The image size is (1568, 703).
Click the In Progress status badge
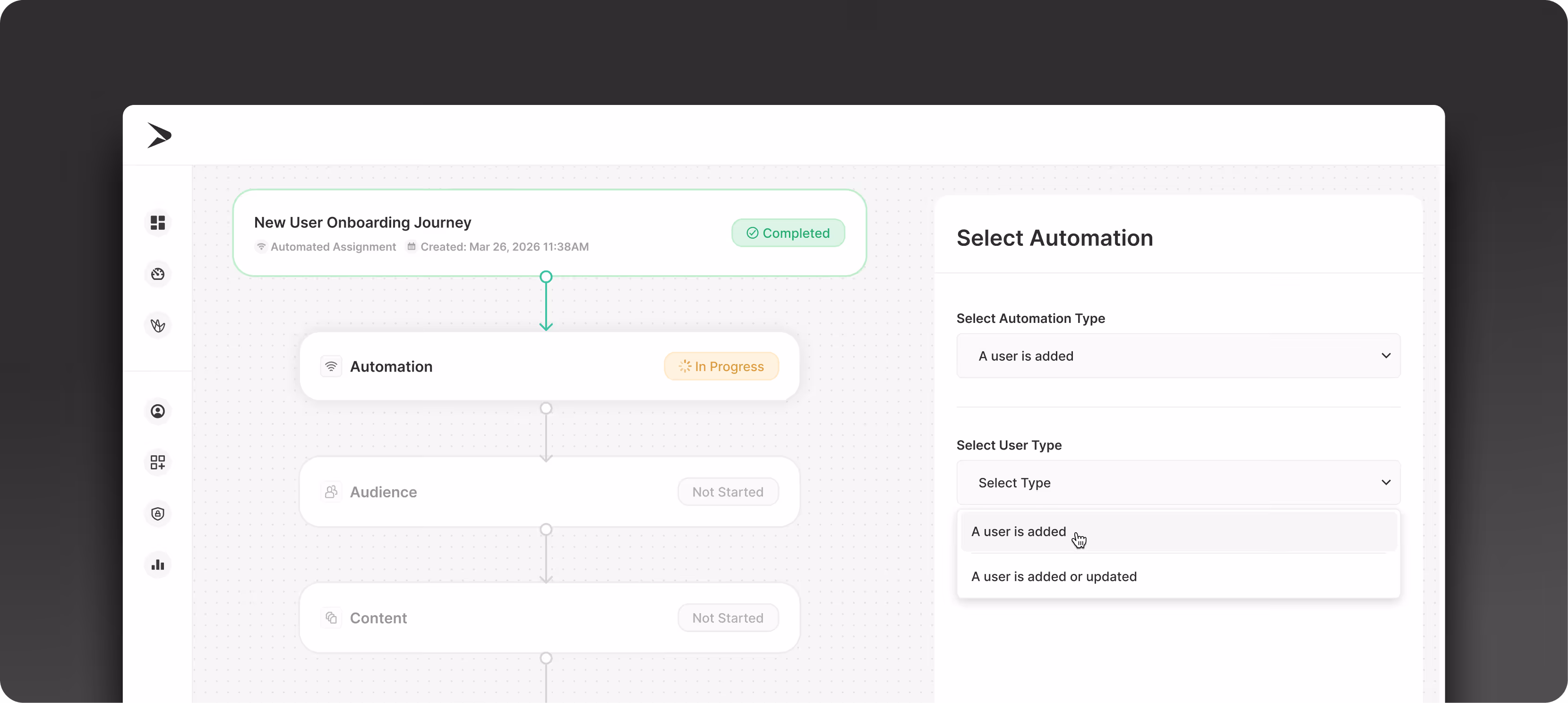pos(721,366)
